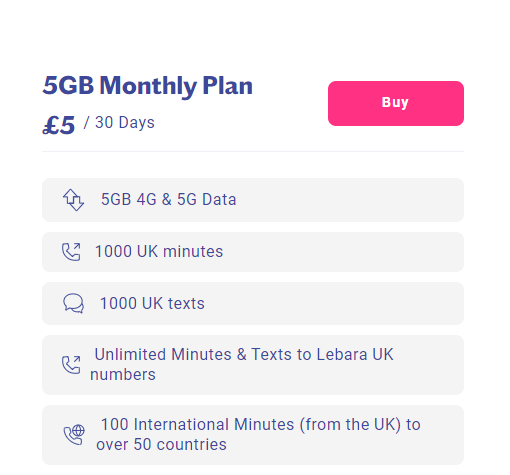
Task: Select the 5GB Monthly Plan heading
Action: coord(148,86)
